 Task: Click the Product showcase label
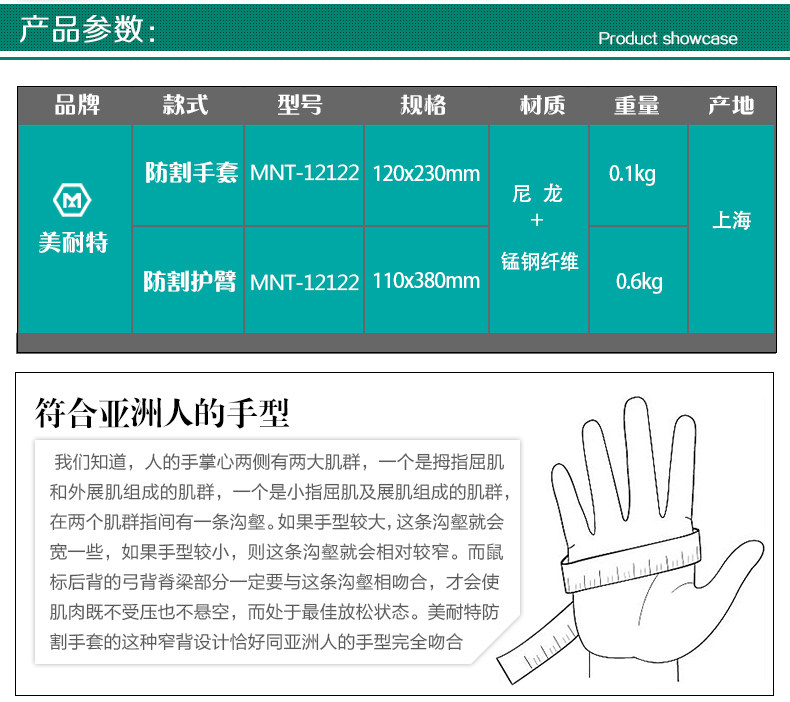pos(668,38)
